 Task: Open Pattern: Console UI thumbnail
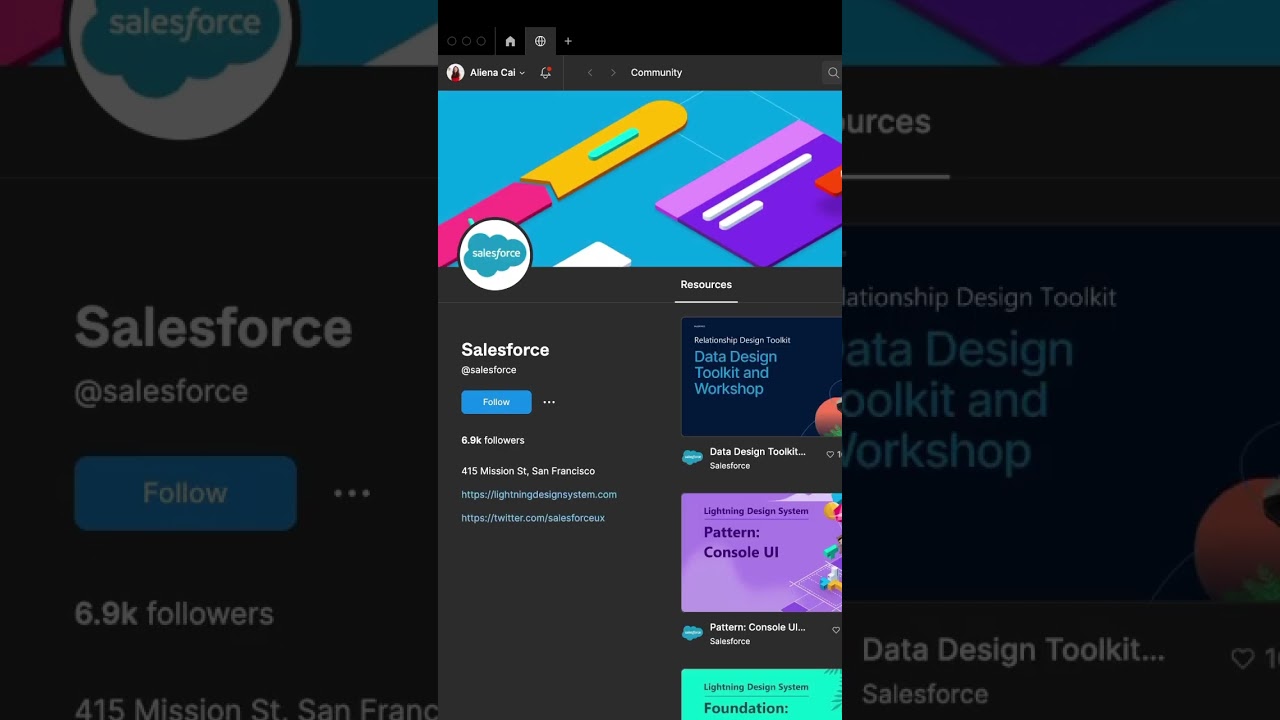click(761, 552)
